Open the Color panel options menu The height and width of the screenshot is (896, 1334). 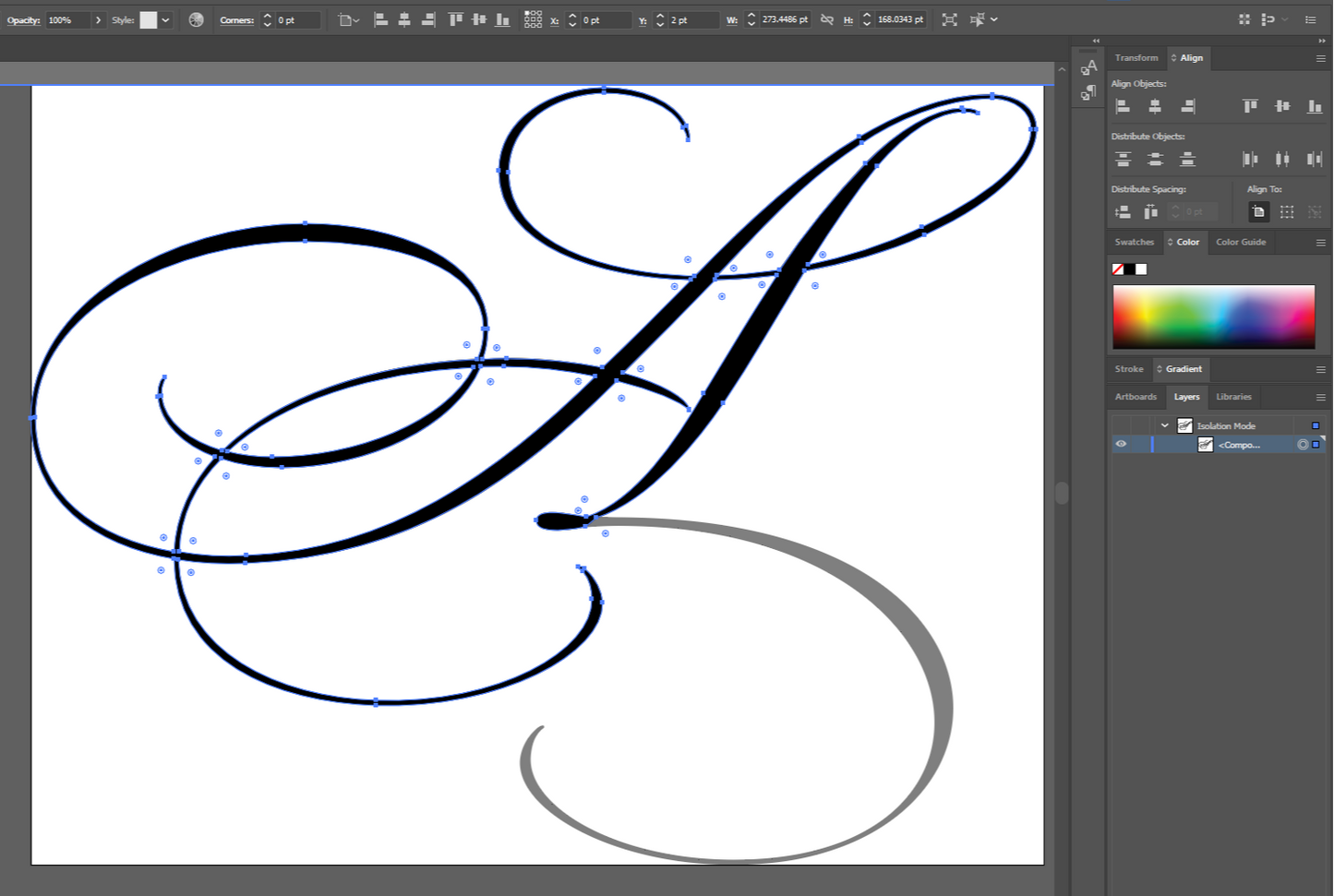click(x=1320, y=243)
